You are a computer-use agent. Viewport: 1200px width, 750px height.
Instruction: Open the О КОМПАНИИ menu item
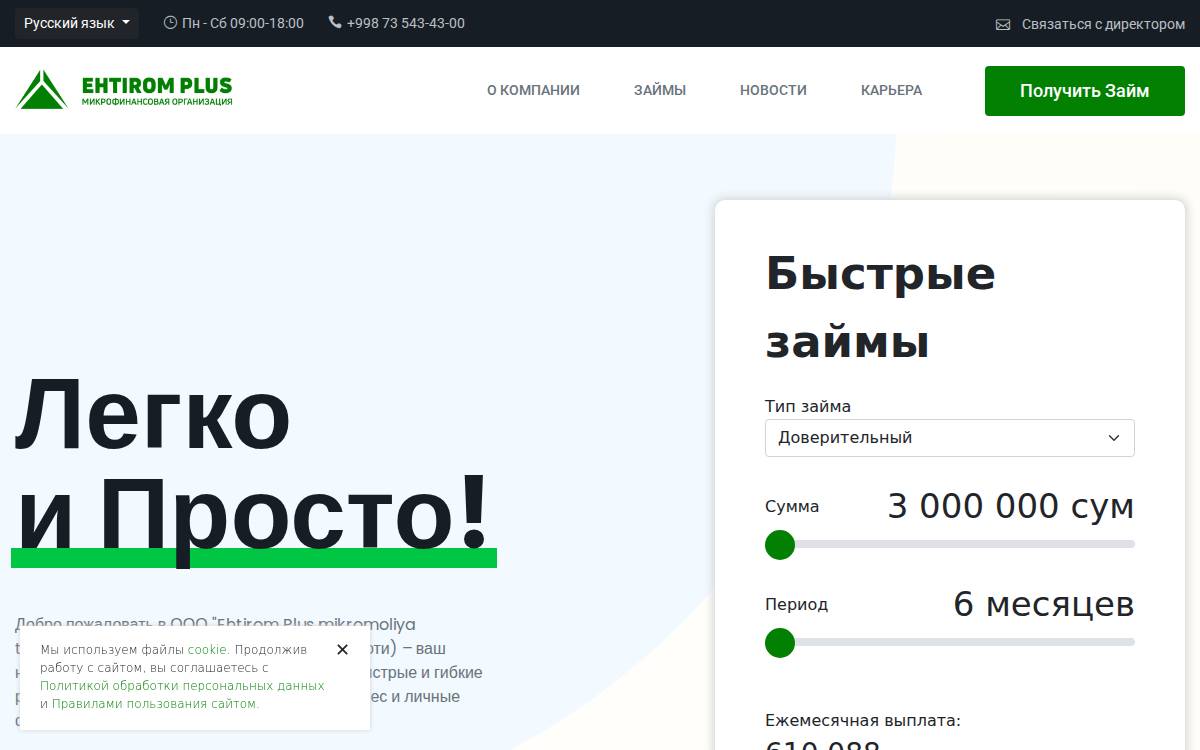533,90
